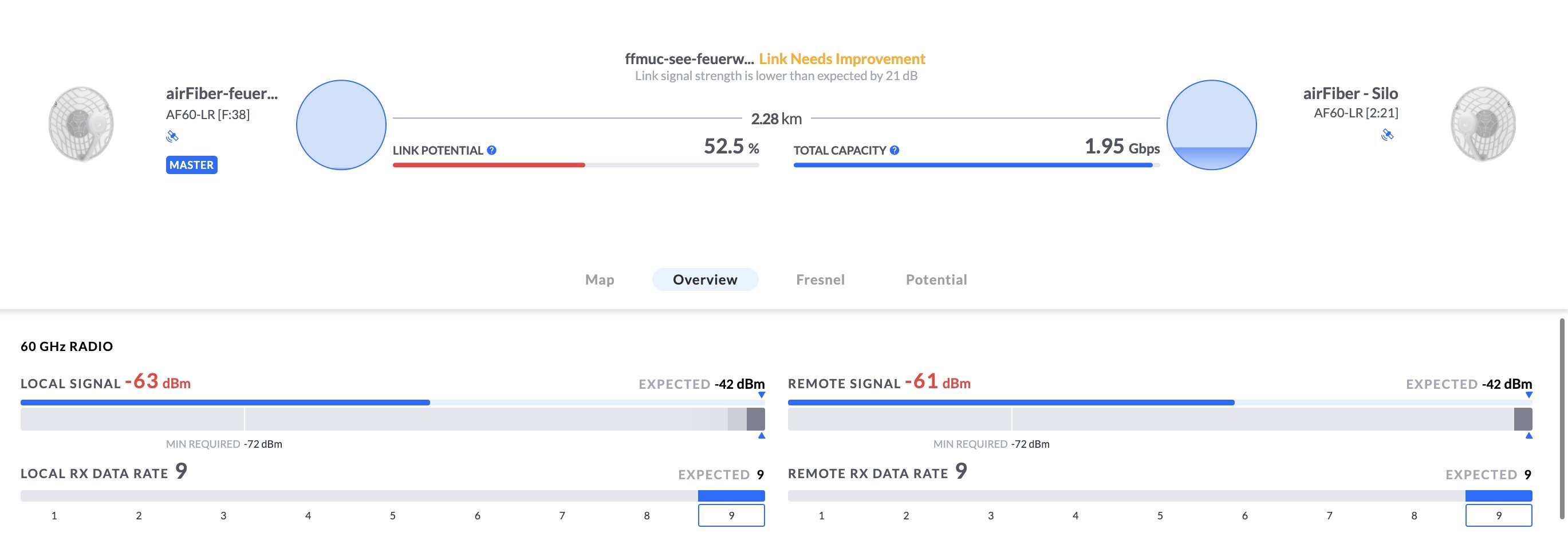1568x552 pixels.
Task: Click the master device signal circle
Action: 341,125
